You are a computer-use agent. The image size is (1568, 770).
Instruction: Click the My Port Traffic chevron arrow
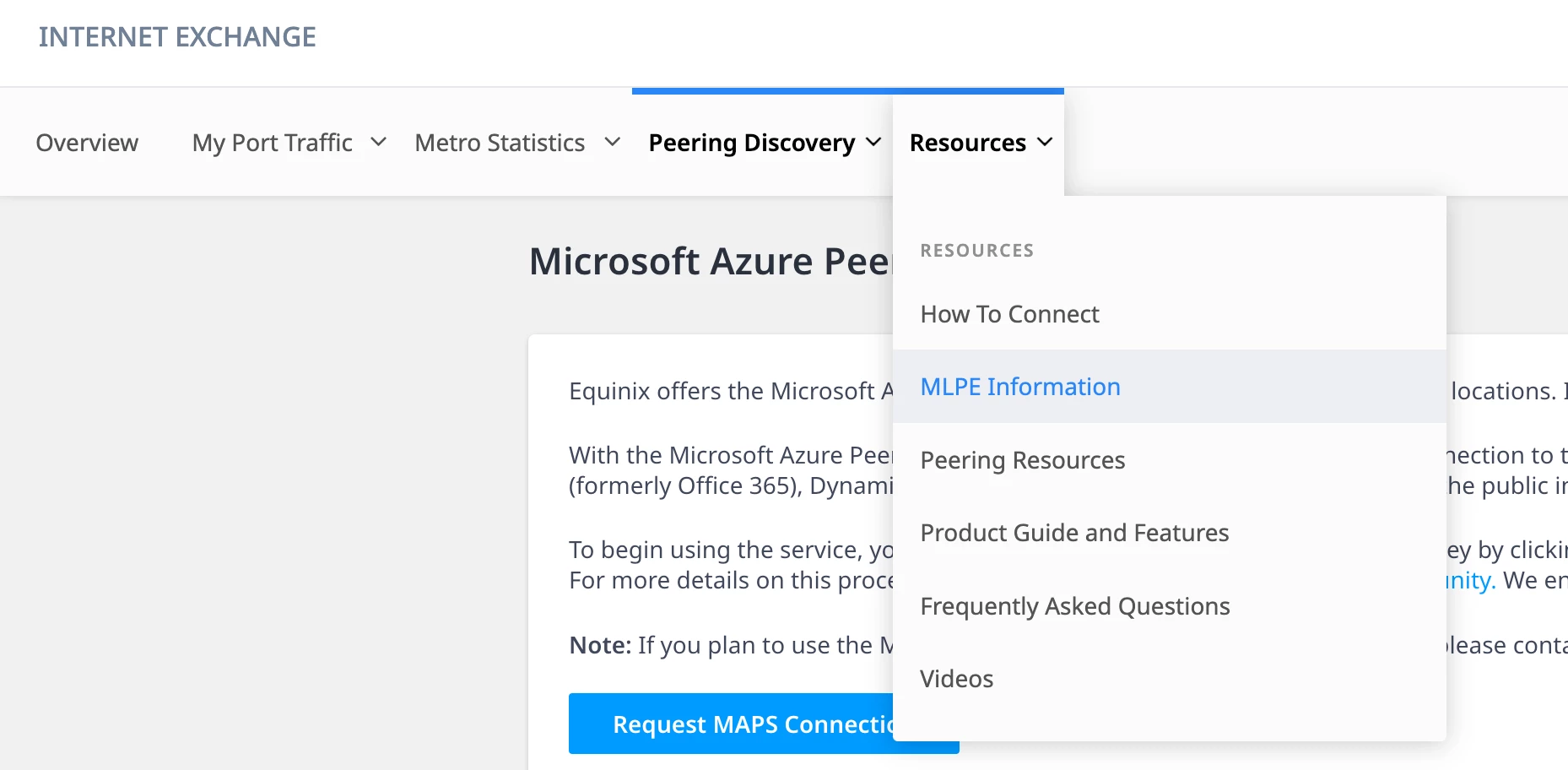click(x=379, y=143)
